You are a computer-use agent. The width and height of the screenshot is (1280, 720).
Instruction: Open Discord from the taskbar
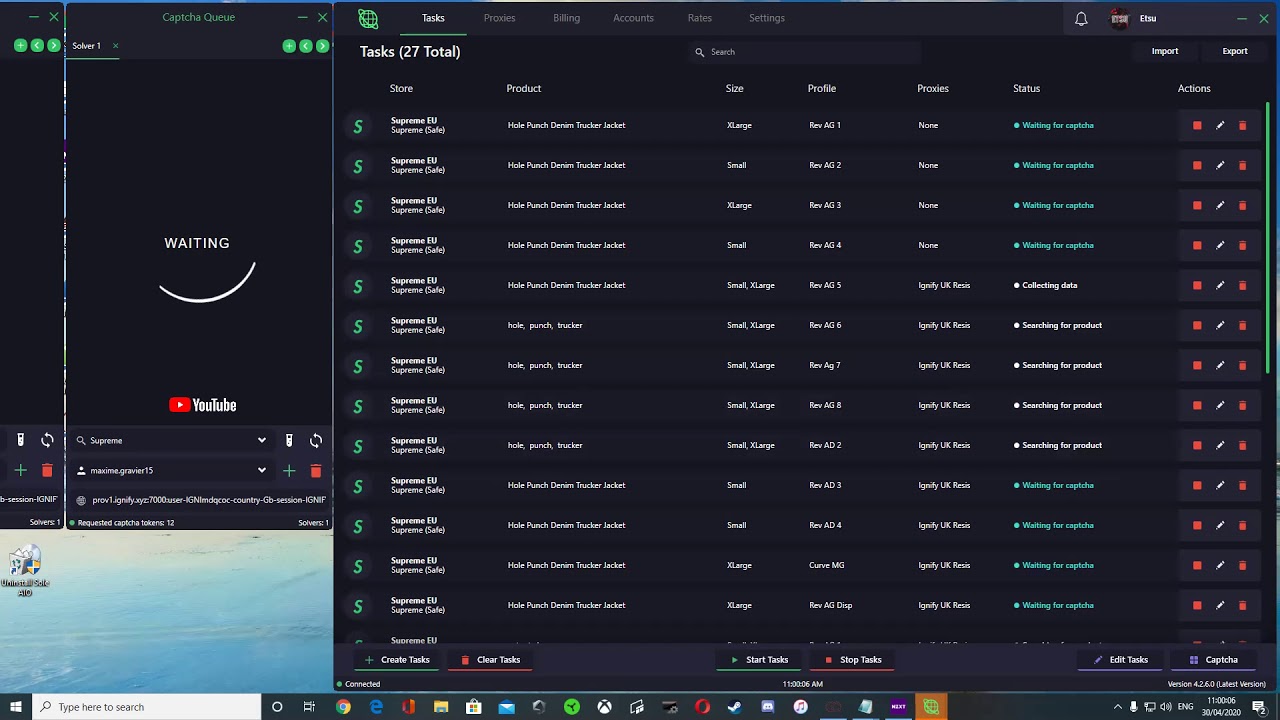coord(768,707)
